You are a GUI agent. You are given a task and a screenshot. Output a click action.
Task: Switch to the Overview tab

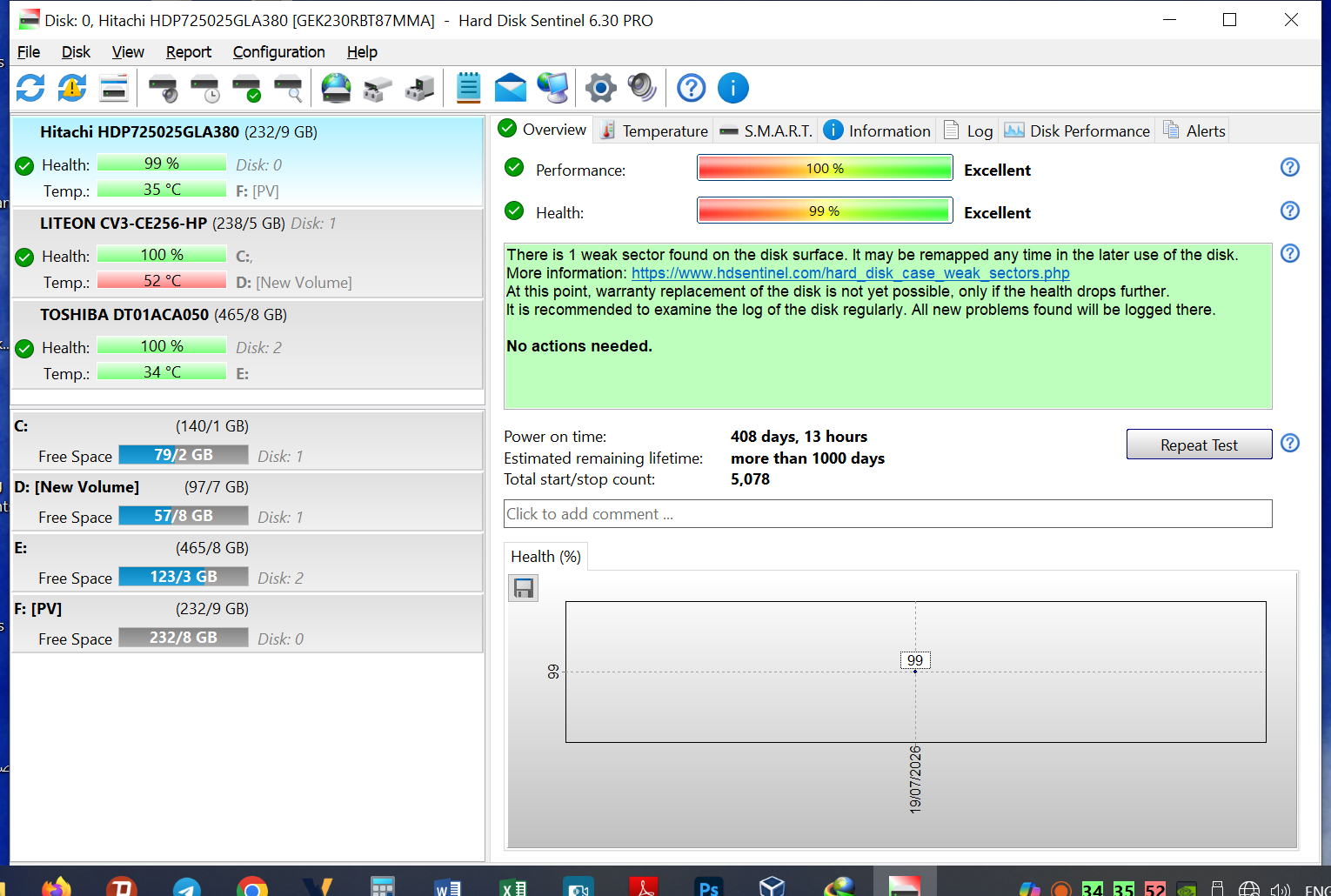[543, 130]
